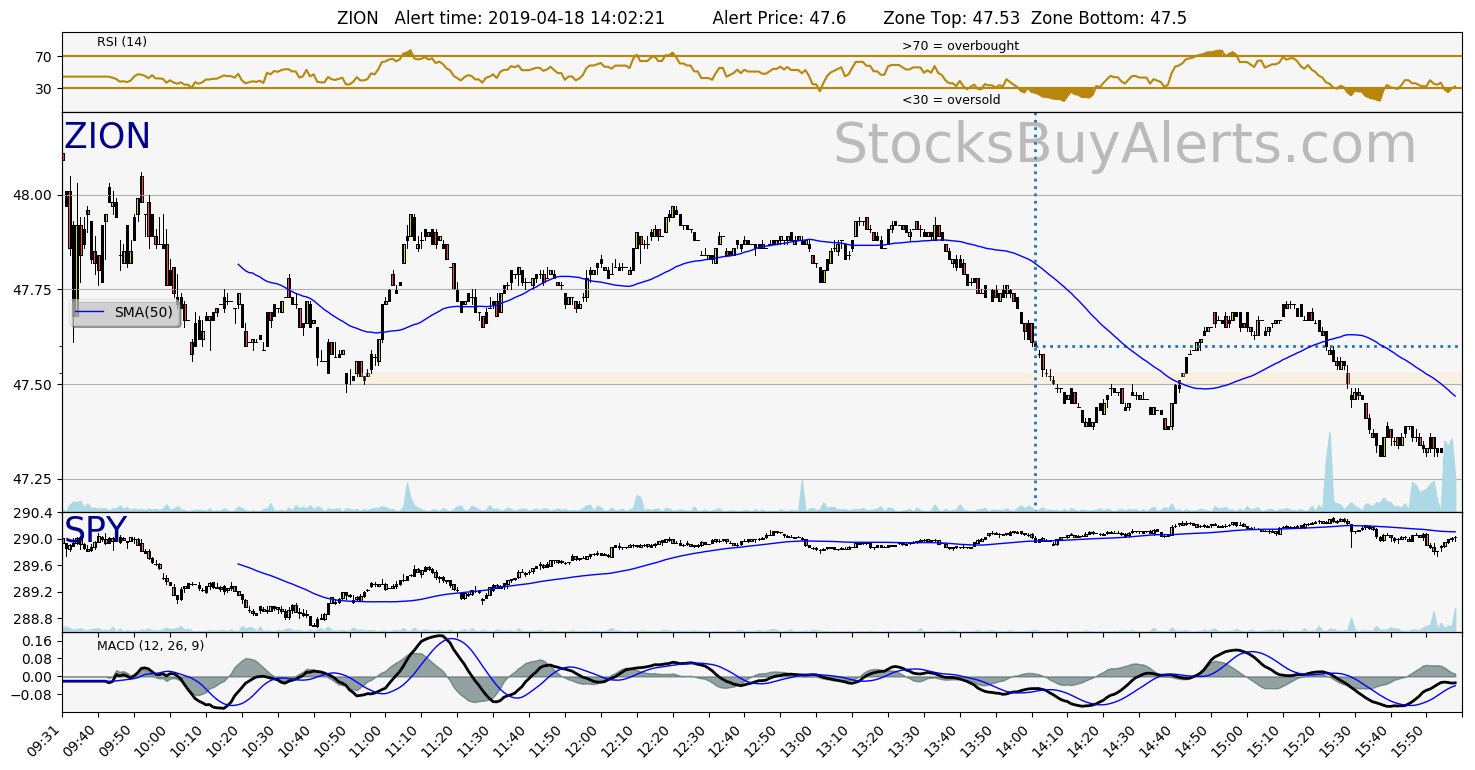
Task: Click the 12:00 time axis label
Action: tap(583, 740)
